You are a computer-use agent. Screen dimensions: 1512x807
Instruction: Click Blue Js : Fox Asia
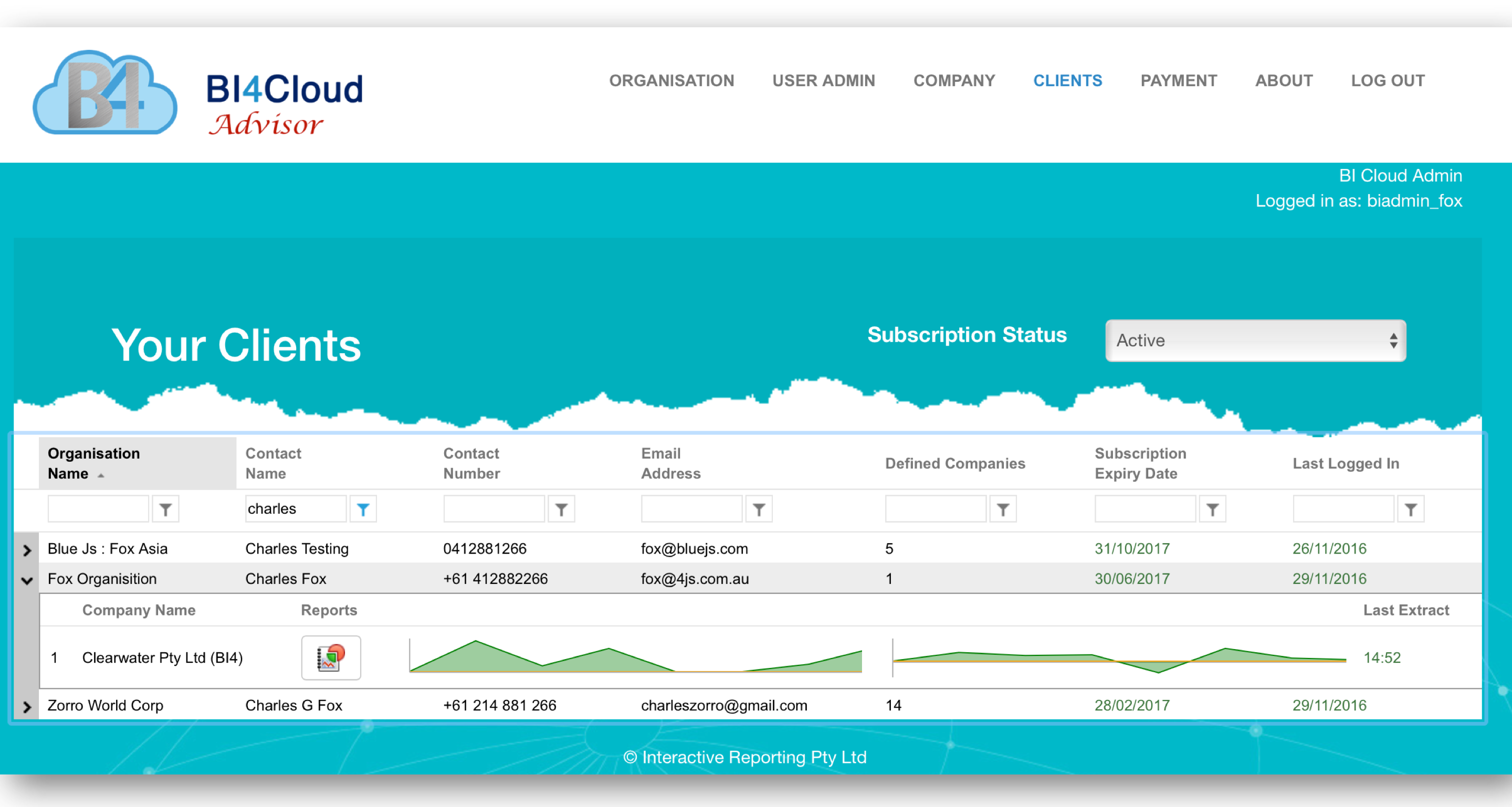click(x=108, y=549)
